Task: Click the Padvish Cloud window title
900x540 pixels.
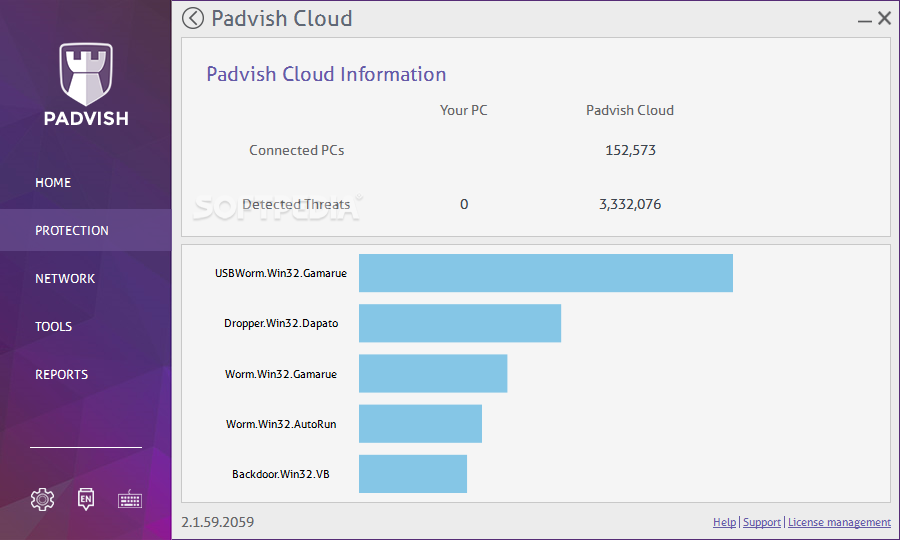Action: [282, 18]
